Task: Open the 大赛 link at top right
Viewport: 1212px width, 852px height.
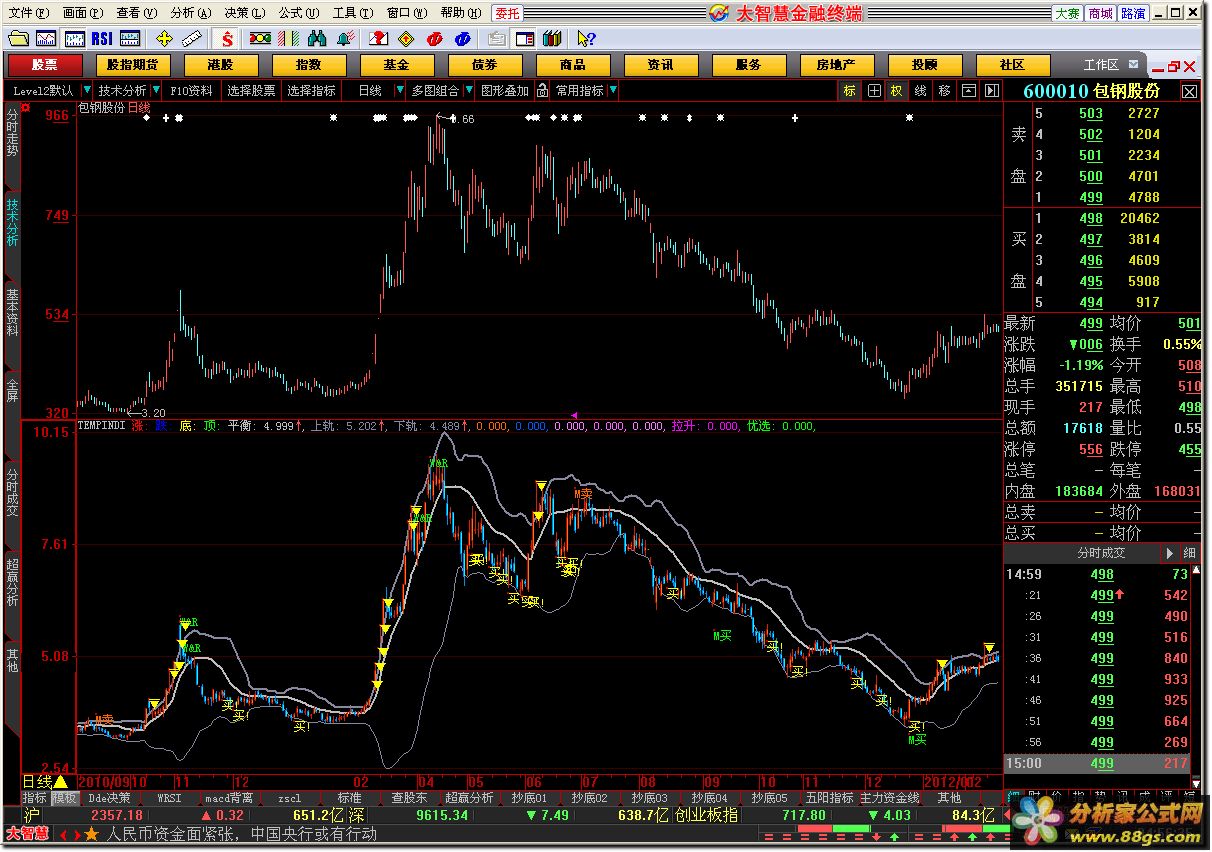Action: click(x=1067, y=13)
